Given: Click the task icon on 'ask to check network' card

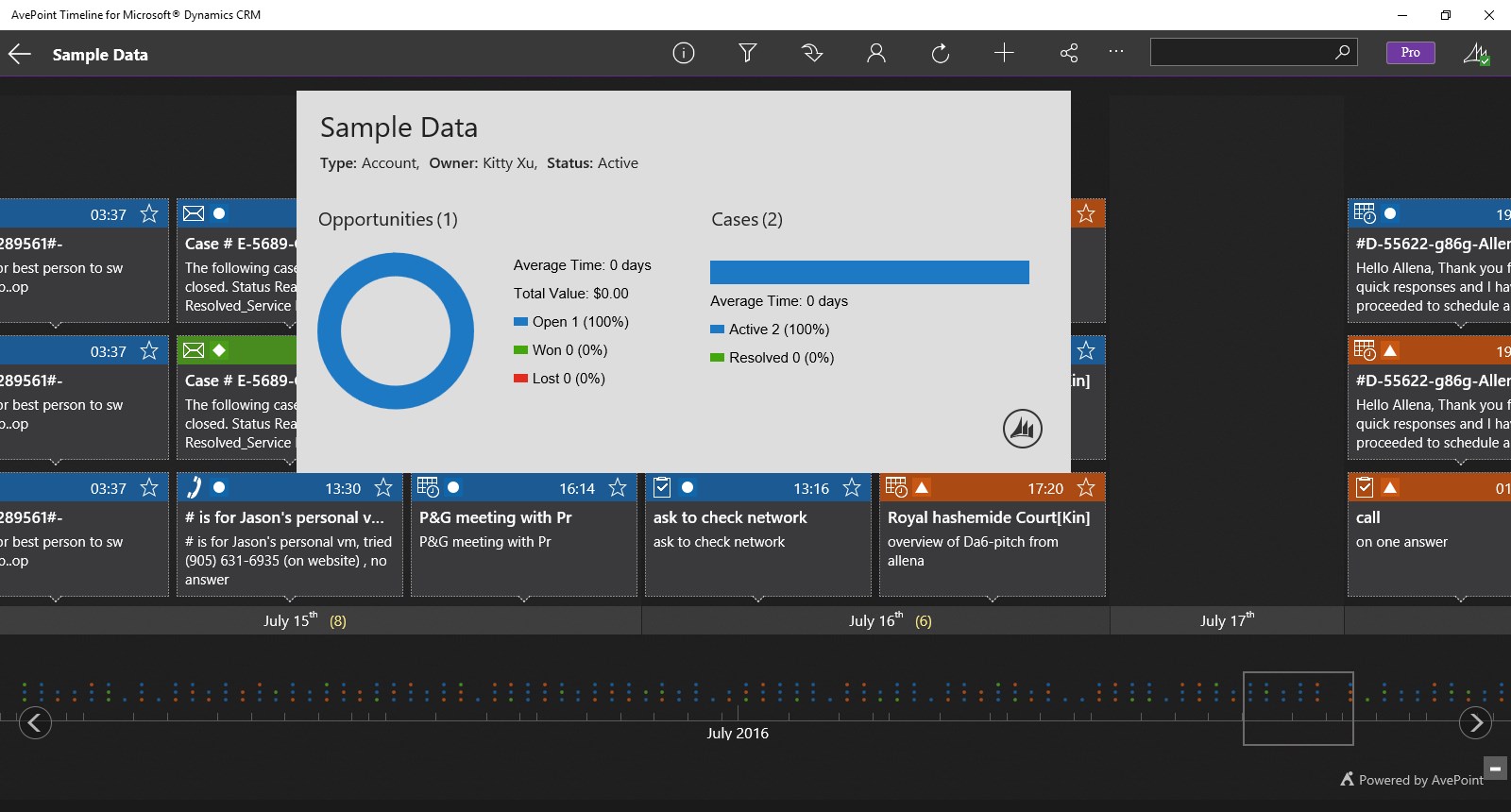Looking at the screenshot, I should [x=662, y=487].
